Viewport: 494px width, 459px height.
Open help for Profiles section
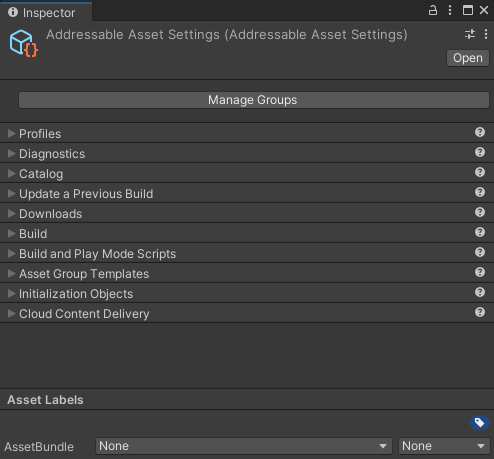point(480,132)
